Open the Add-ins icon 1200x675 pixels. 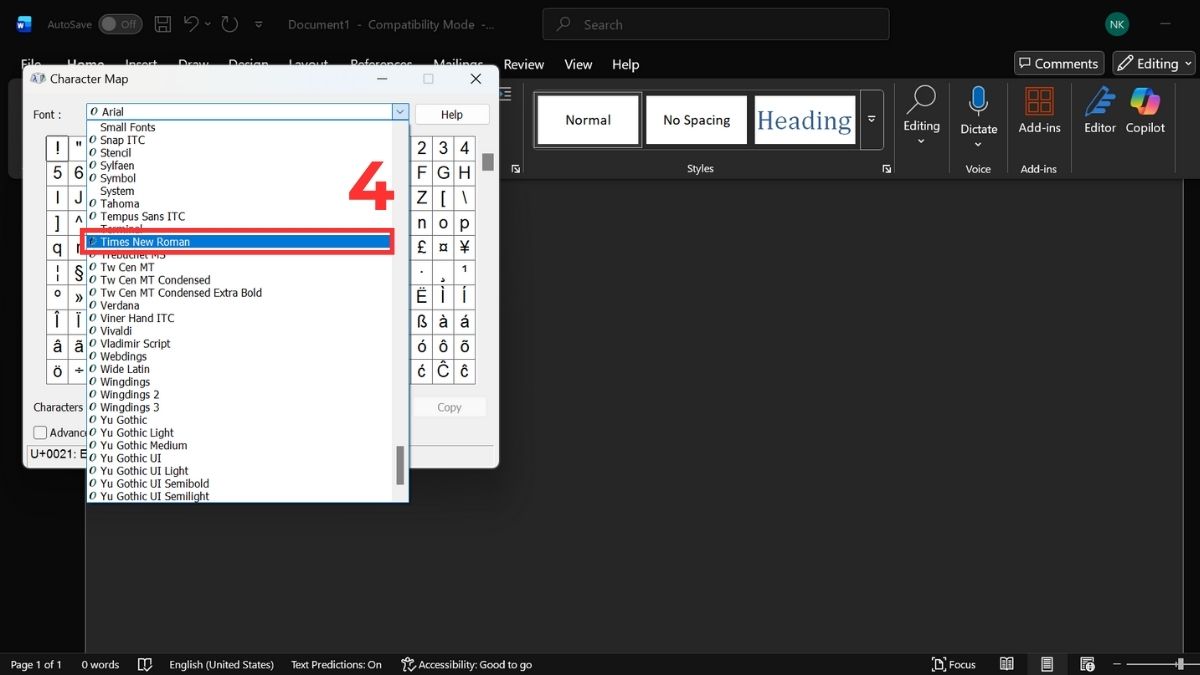click(x=1039, y=101)
